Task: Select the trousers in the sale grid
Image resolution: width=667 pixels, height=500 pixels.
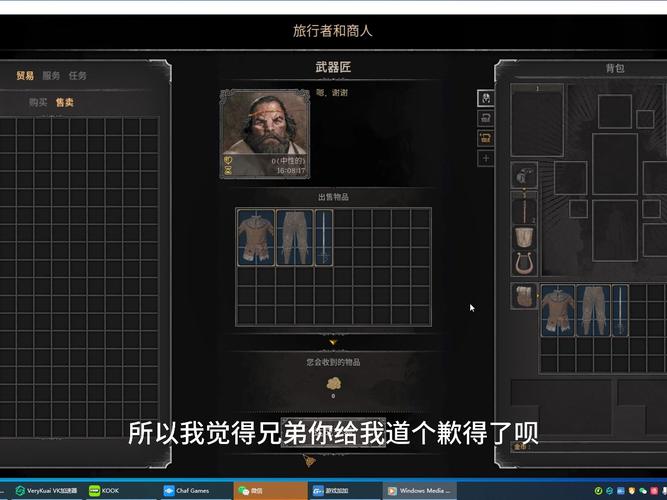Action: click(294, 237)
